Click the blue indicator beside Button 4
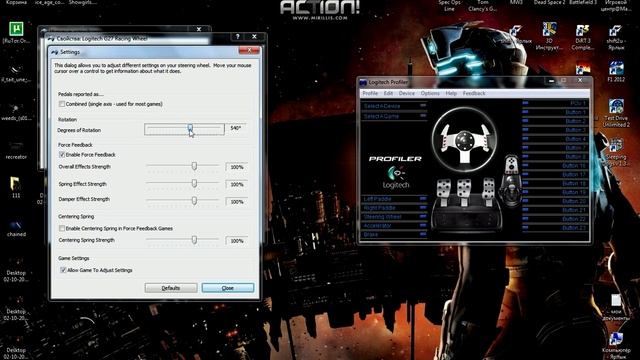 point(525,138)
